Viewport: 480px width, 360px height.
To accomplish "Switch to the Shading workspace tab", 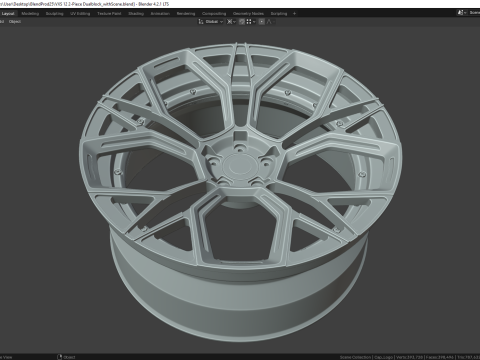I will 136,14.
